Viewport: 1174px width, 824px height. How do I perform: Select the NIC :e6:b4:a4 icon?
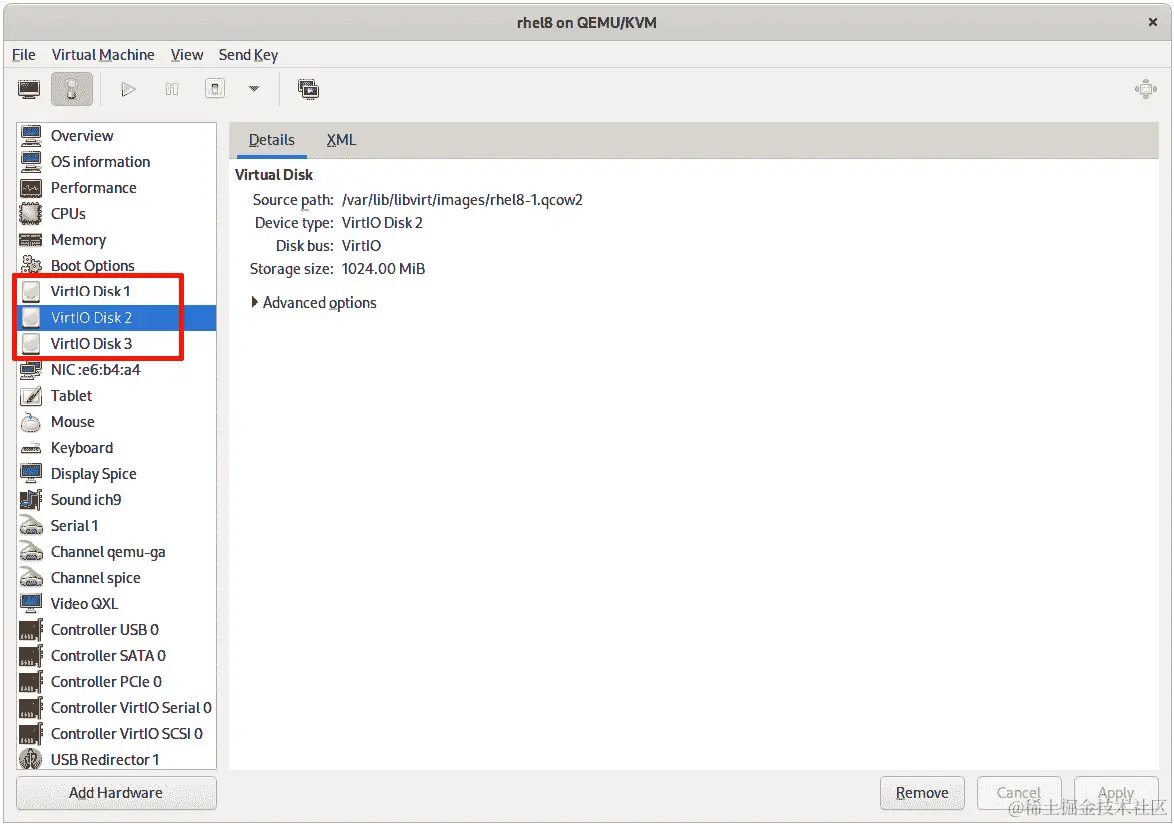[31, 370]
